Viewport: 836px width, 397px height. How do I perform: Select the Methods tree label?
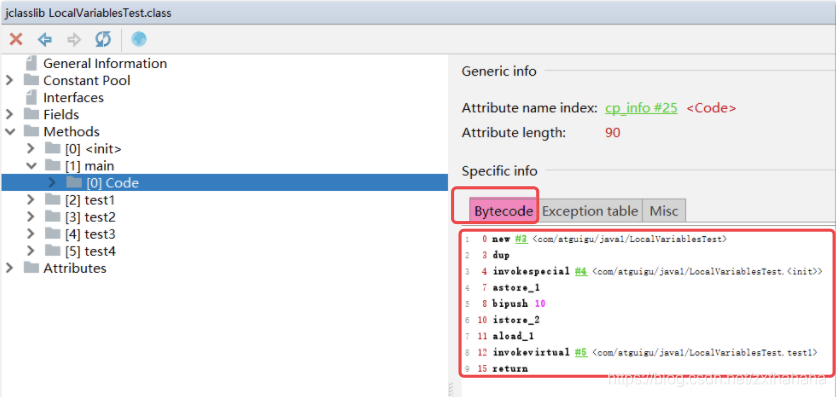(71, 132)
